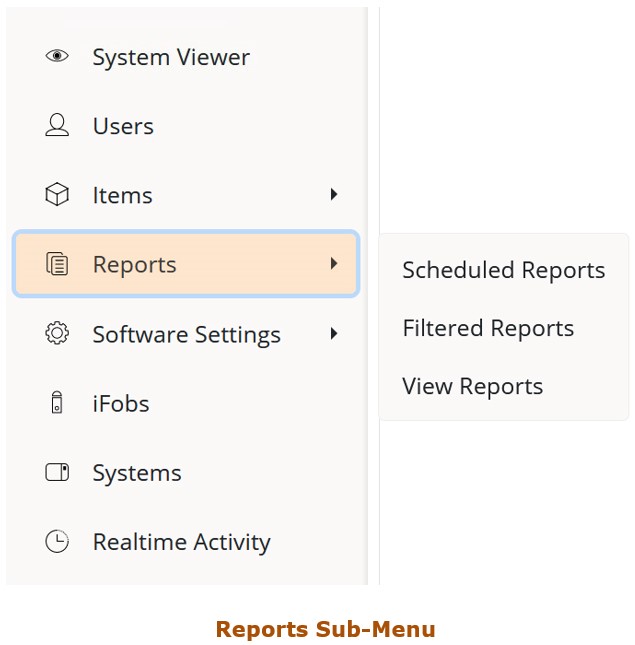Click the key fob icon for iFobs
635x645 pixels.
tap(57, 404)
